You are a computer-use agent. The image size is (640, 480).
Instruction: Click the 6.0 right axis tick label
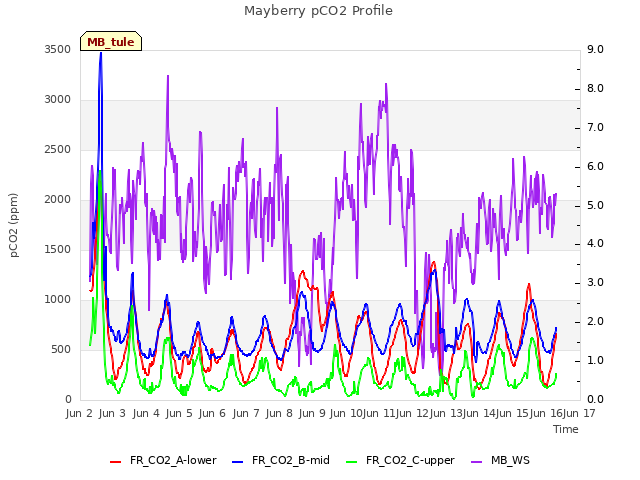595,167
